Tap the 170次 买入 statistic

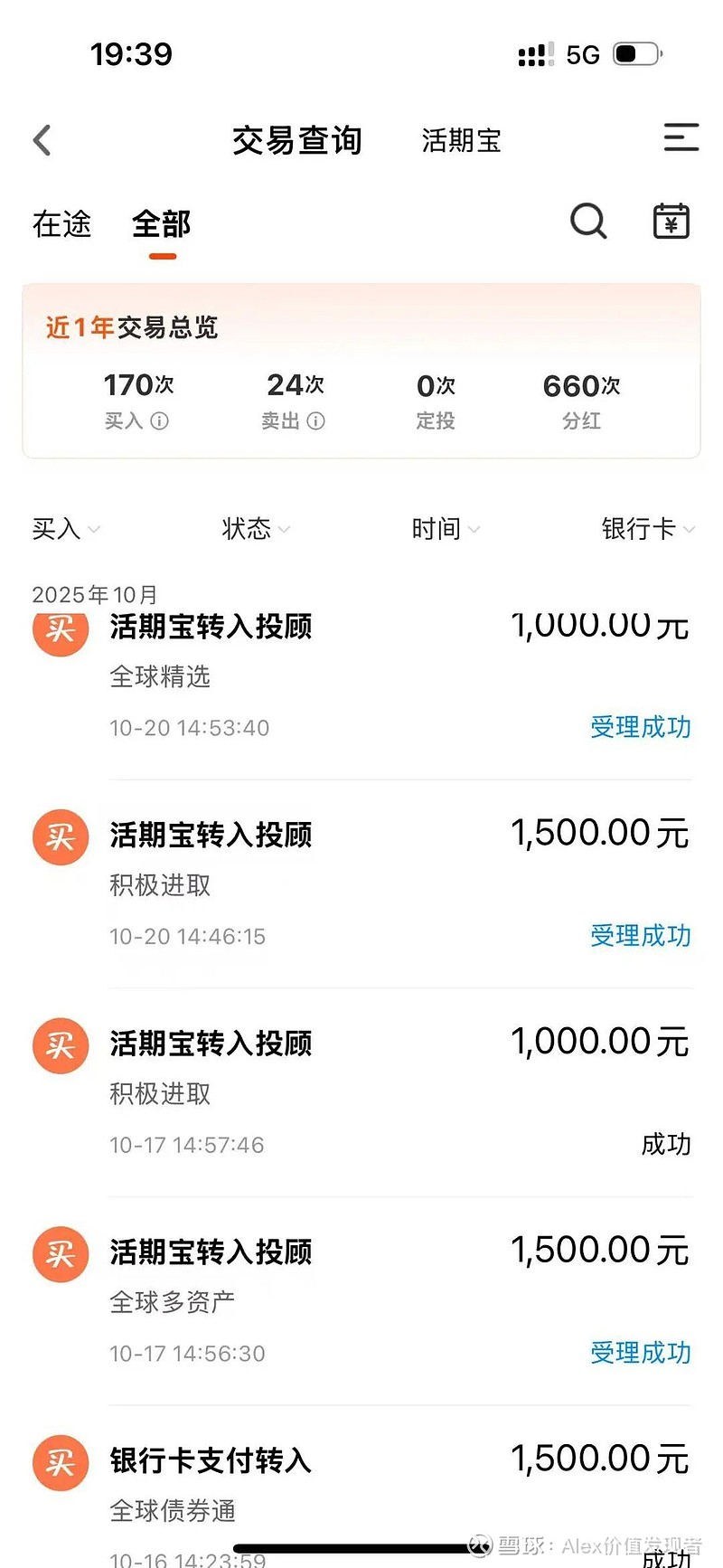tap(137, 400)
